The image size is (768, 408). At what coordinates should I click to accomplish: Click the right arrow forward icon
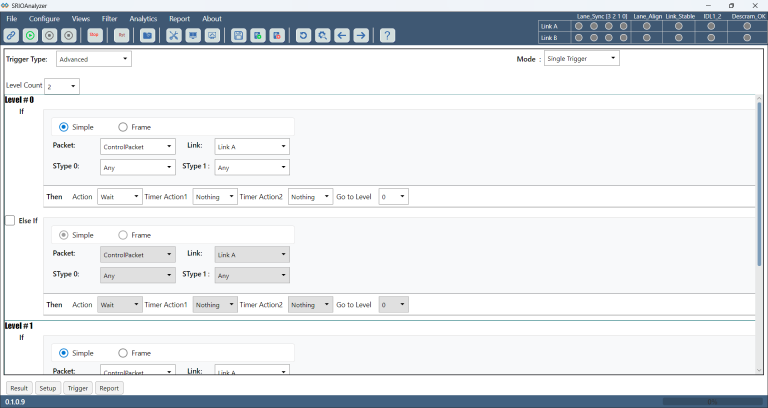(x=361, y=35)
